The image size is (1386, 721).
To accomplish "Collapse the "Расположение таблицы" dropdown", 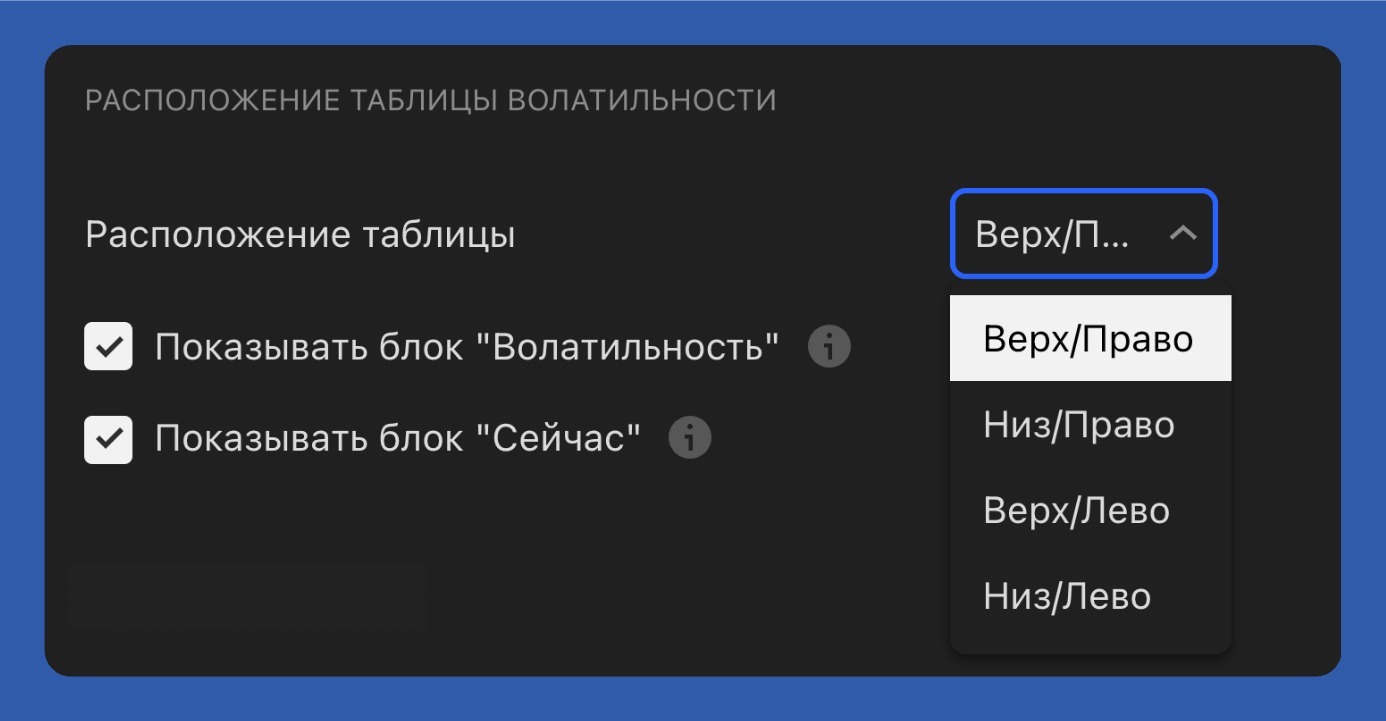I will pyautogui.click(x=1085, y=235).
